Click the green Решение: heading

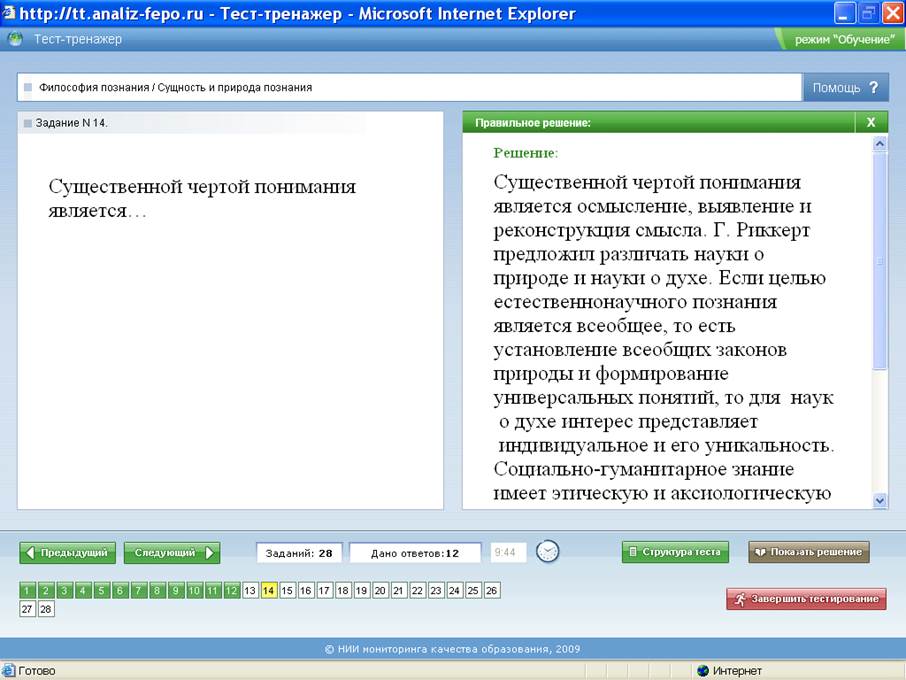click(x=525, y=153)
